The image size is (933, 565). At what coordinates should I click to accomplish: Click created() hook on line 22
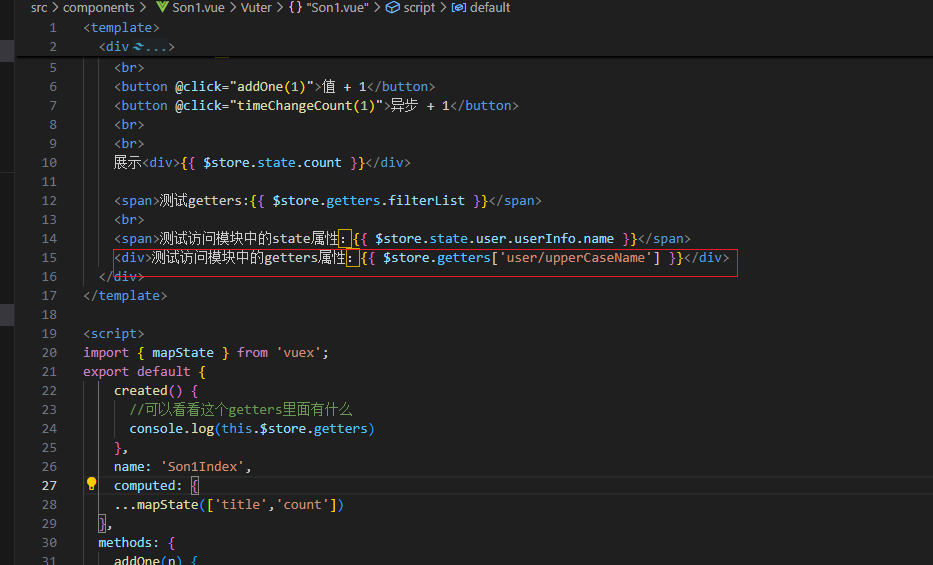pyautogui.click(x=148, y=390)
